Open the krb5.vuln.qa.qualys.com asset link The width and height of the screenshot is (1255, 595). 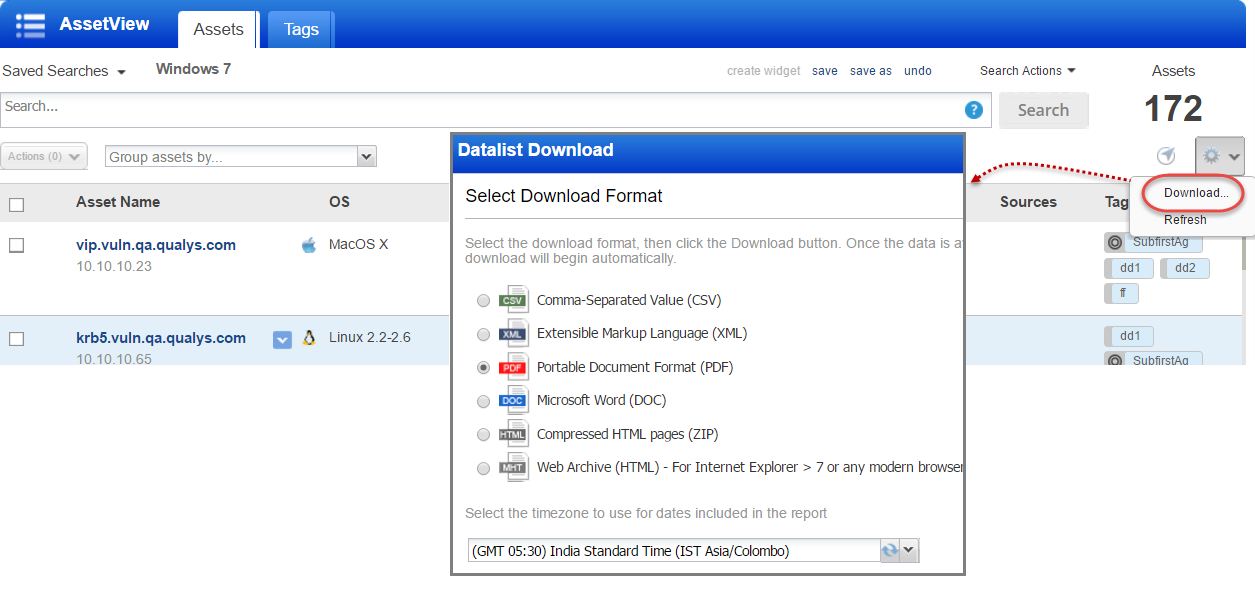tap(161, 338)
